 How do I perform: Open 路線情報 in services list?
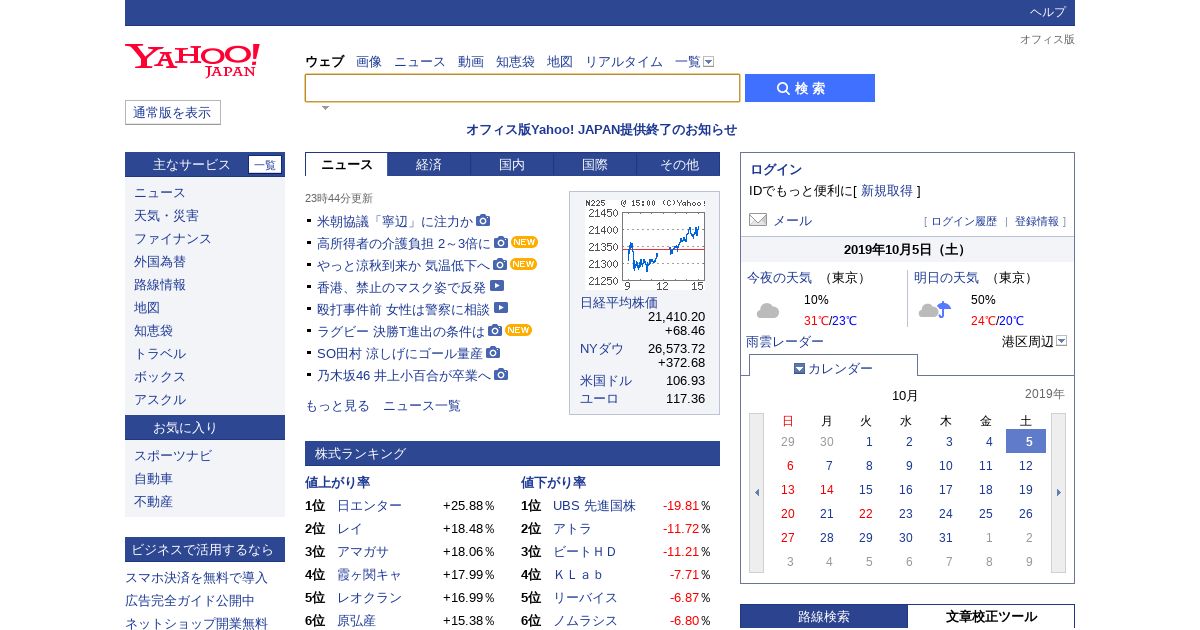[160, 285]
